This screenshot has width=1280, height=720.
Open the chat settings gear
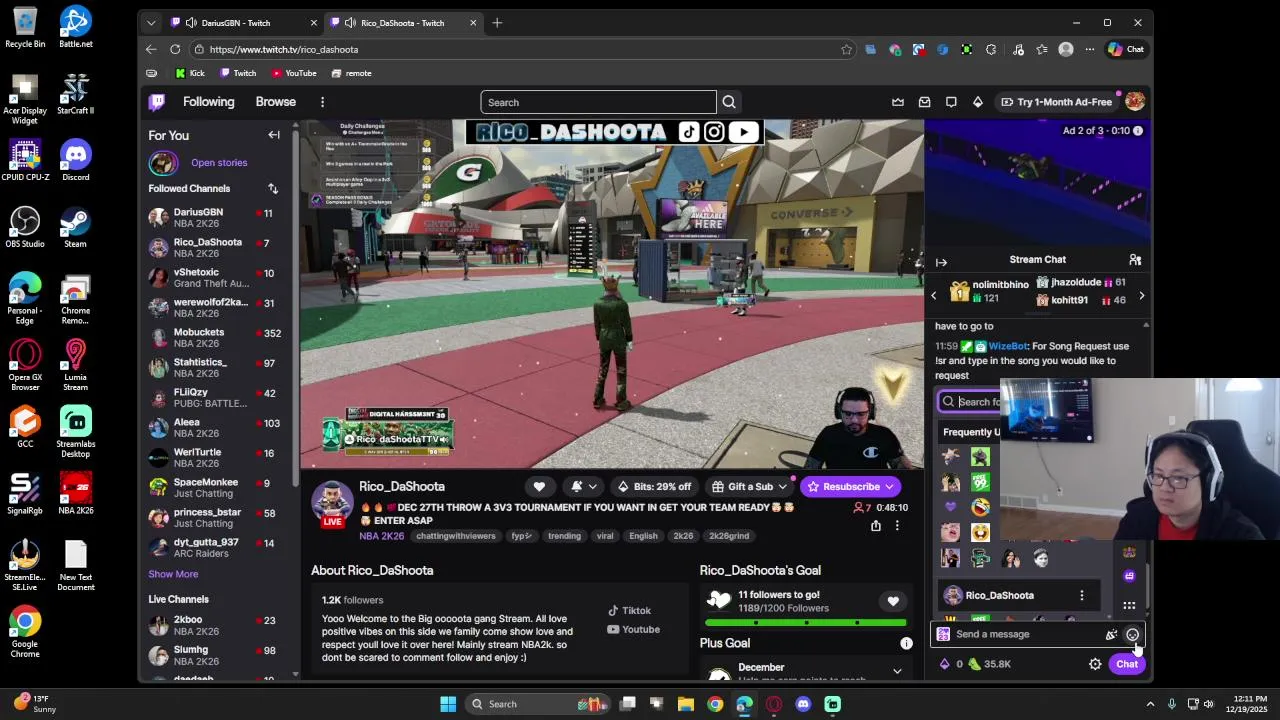[x=1095, y=664]
